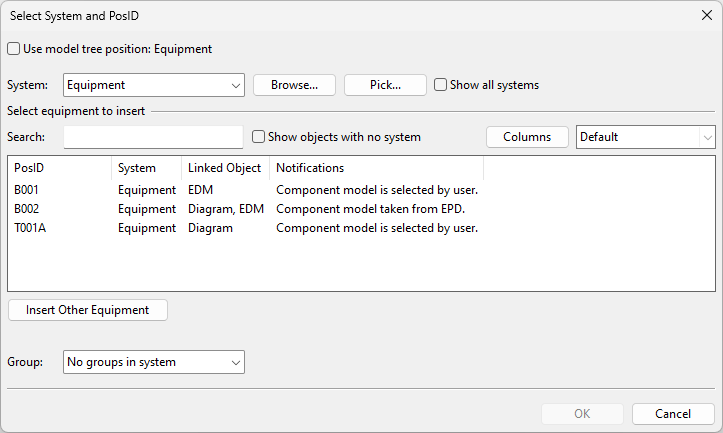723x433 pixels.
Task: Toggle Show all systems checkbox
Action: point(441,85)
